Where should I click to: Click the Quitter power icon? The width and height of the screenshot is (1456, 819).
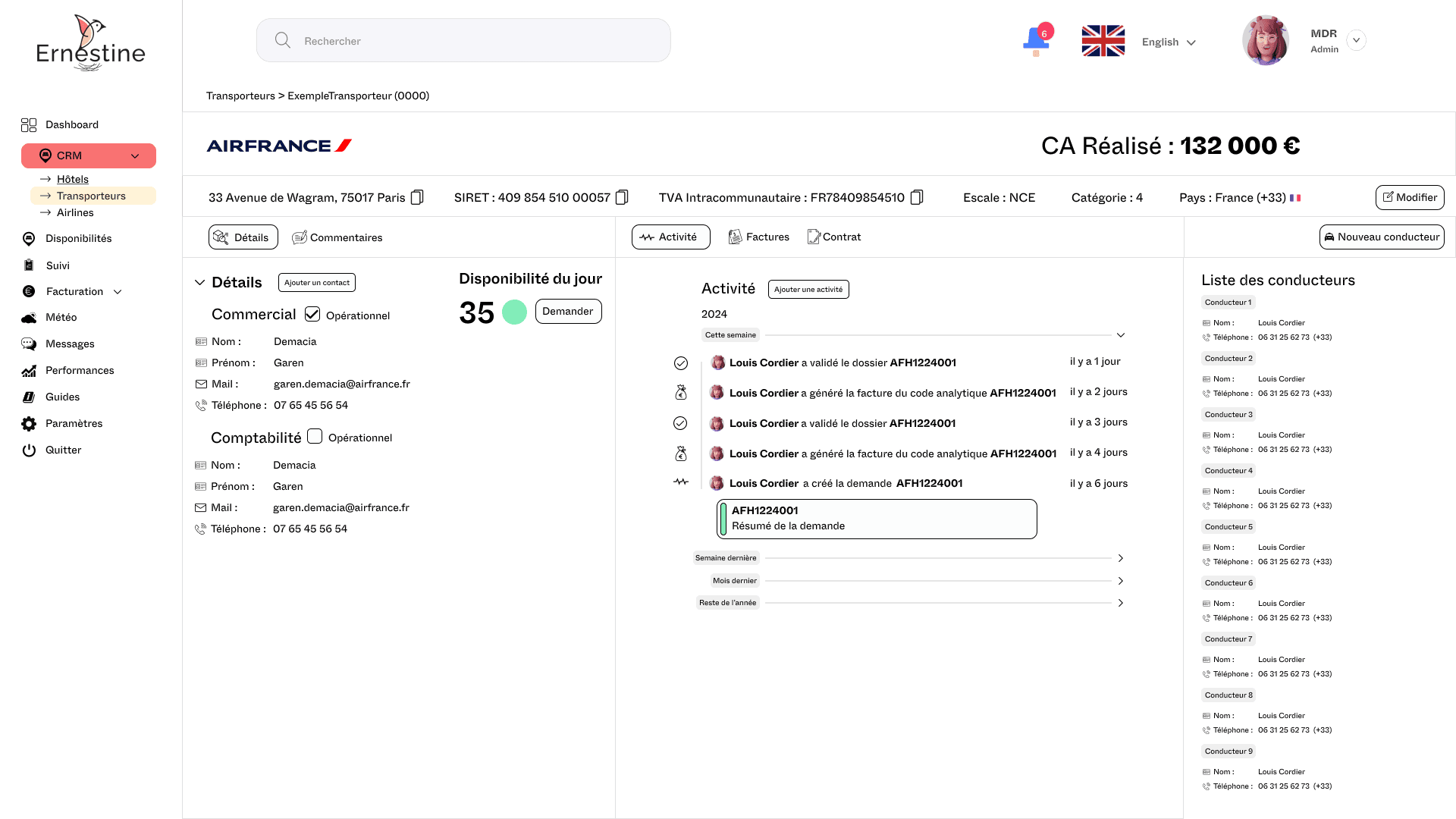click(29, 450)
